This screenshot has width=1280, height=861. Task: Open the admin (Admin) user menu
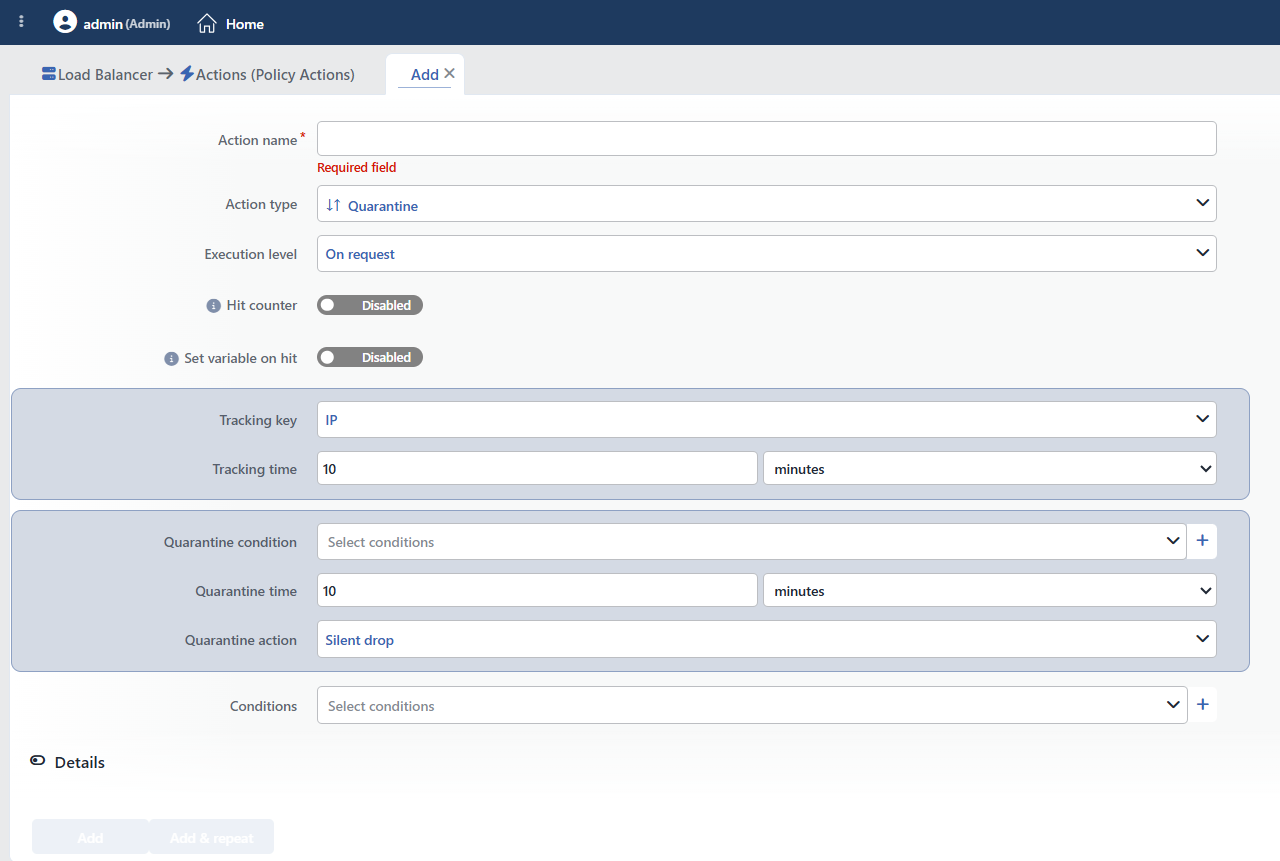pos(112,23)
